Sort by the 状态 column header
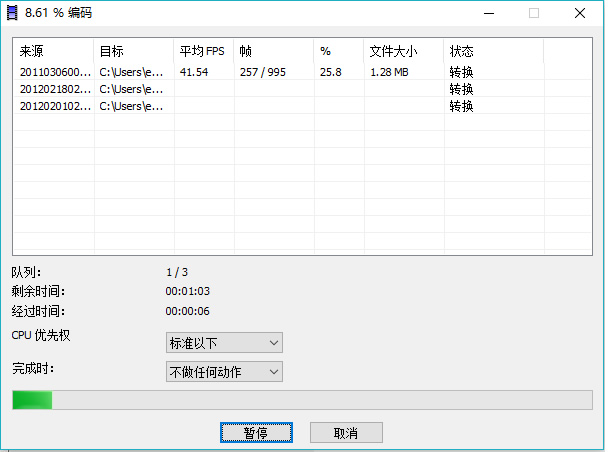The height and width of the screenshot is (452, 608). (x=494, y=51)
